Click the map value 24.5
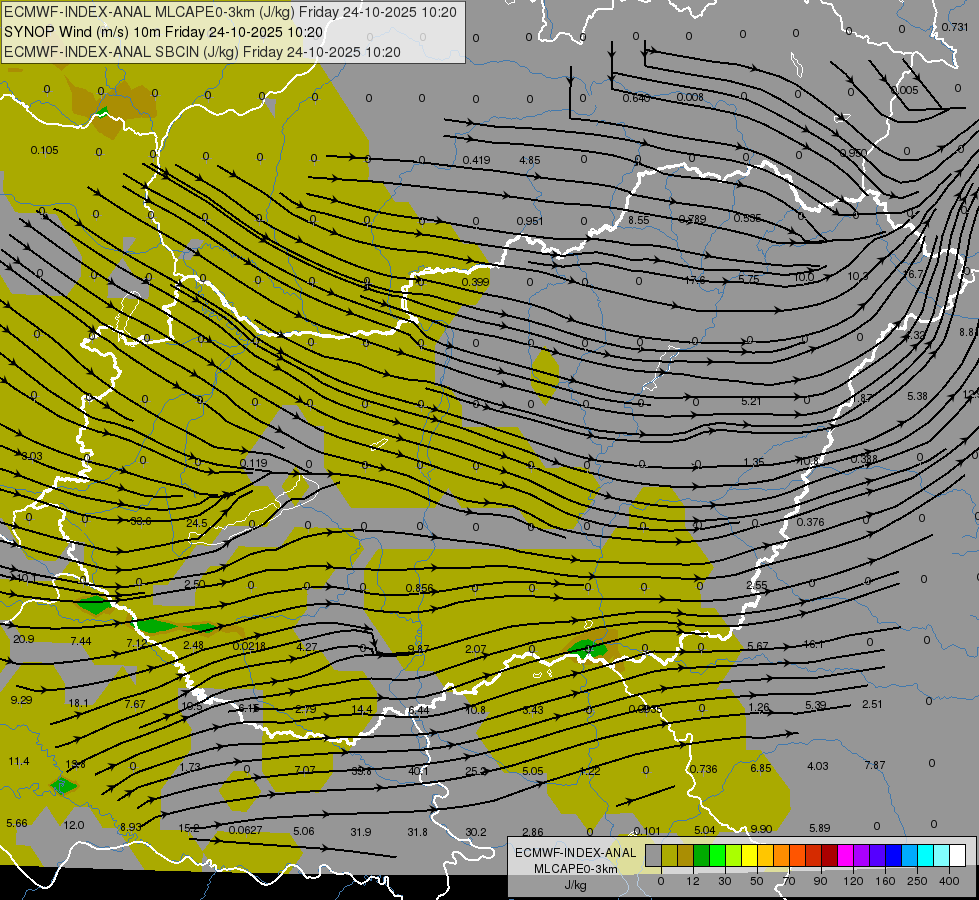This screenshot has height=900, width=979. coord(197,523)
